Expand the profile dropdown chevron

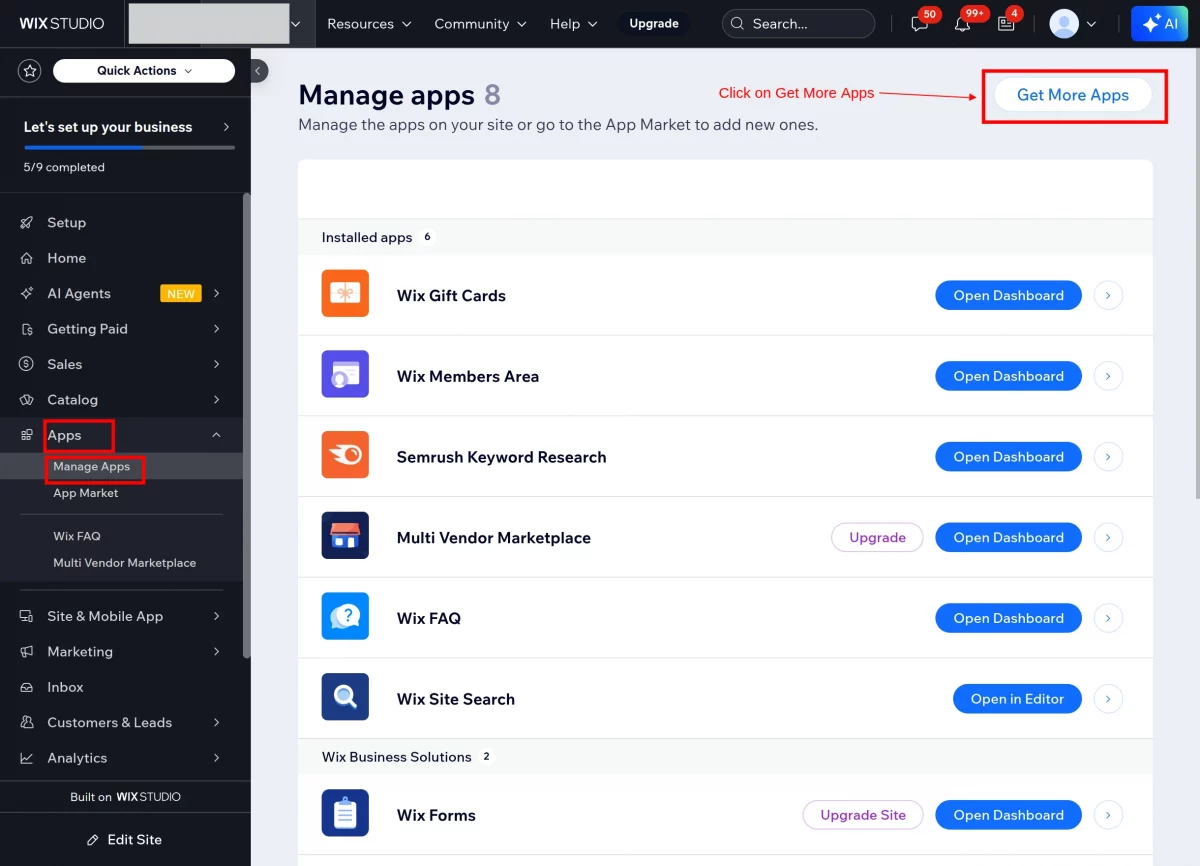[1091, 24]
